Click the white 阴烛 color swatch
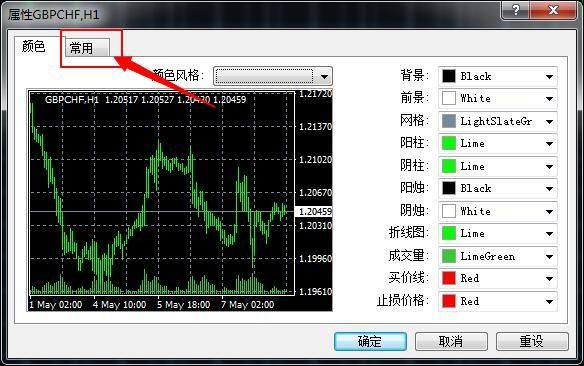 click(448, 211)
